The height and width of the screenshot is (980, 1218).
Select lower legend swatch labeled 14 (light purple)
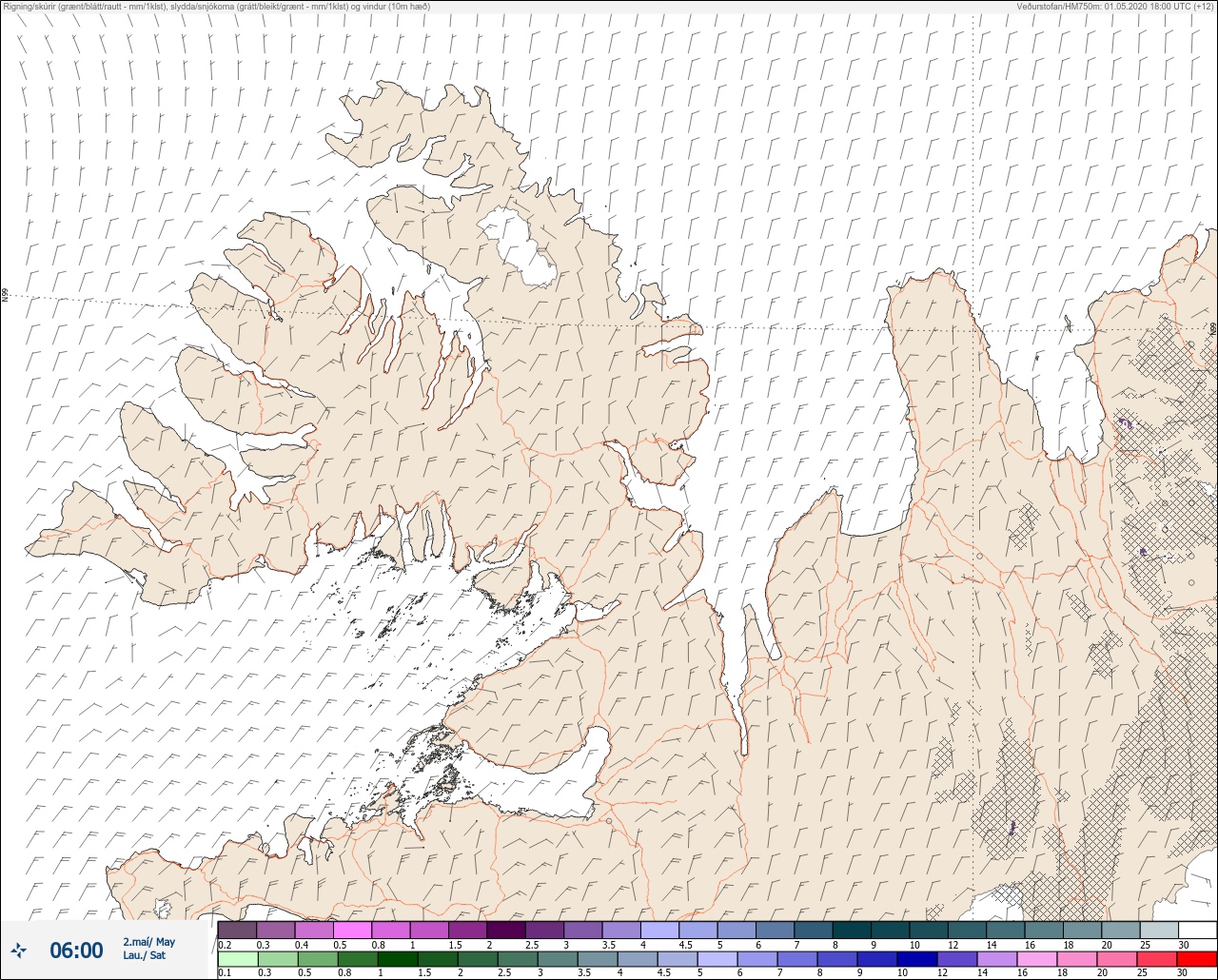tap(997, 958)
